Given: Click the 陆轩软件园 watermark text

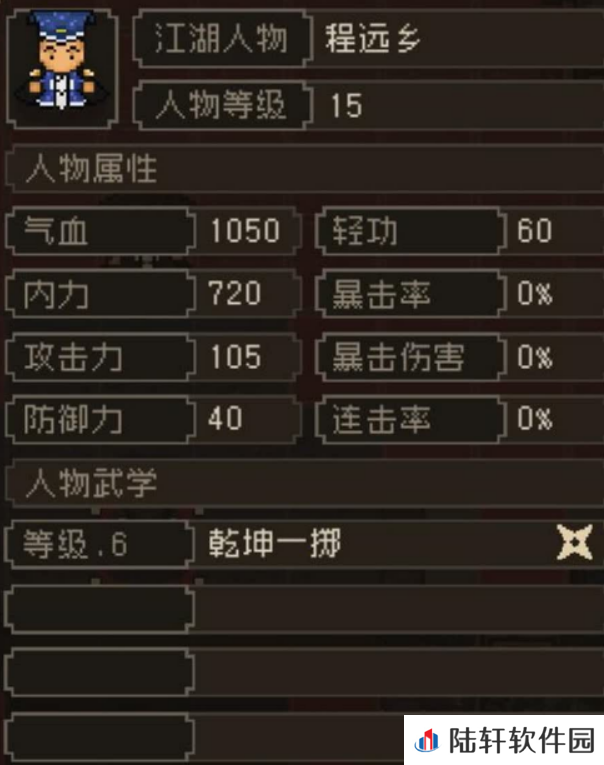Looking at the screenshot, I should 522,741.
